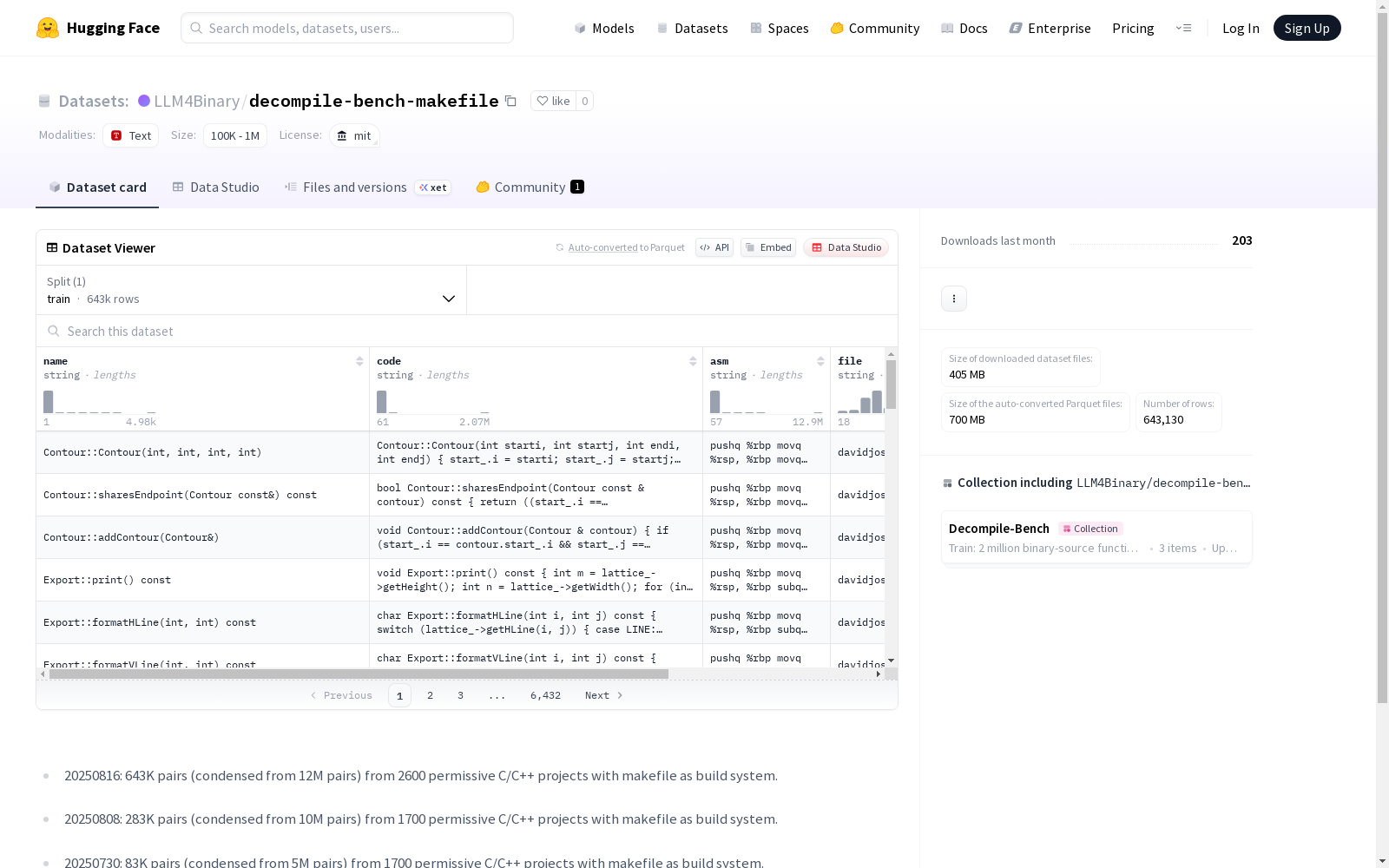Like the decompile-bench-makefile dataset

pos(553,101)
